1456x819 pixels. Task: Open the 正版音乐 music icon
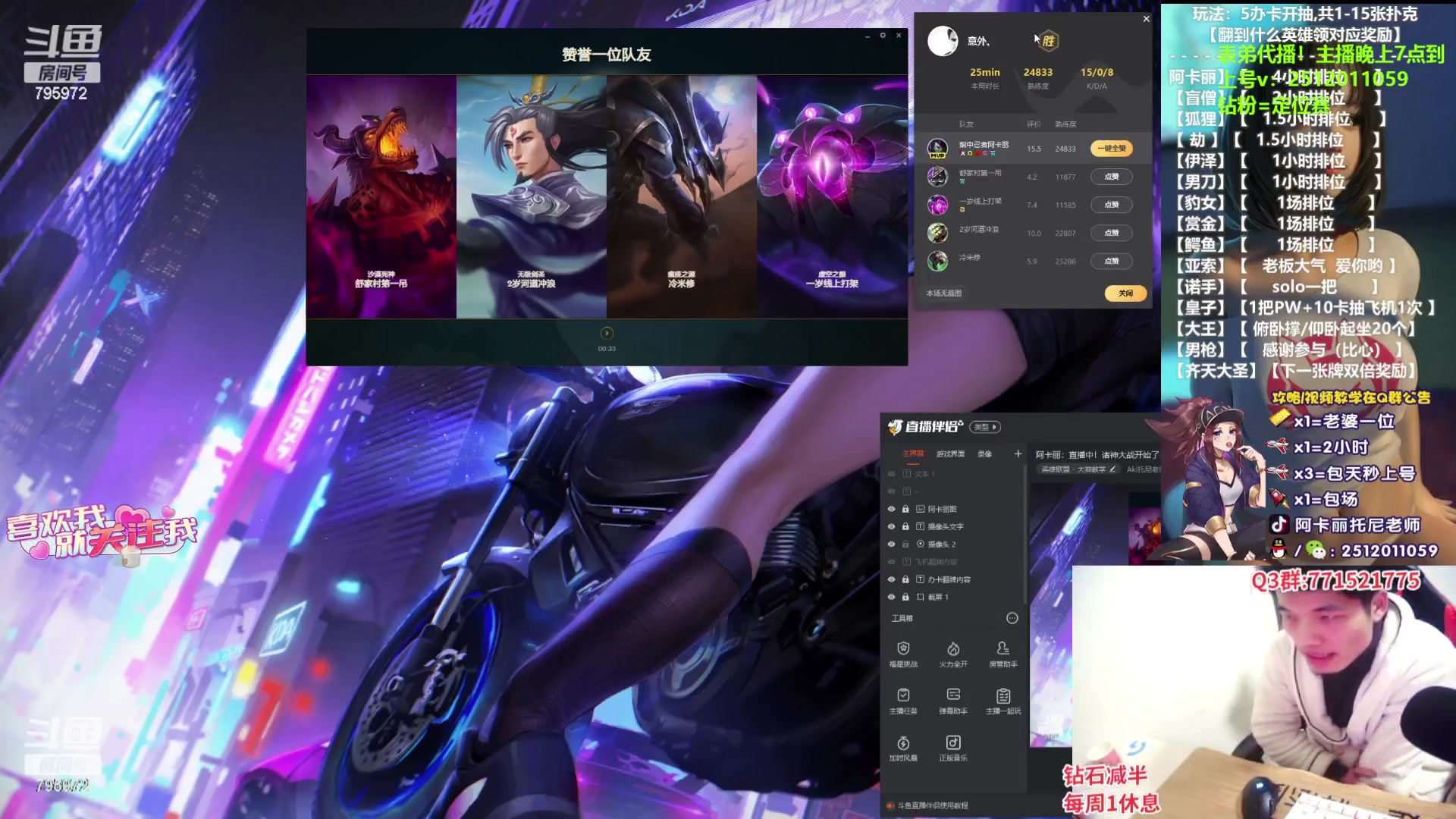(953, 743)
